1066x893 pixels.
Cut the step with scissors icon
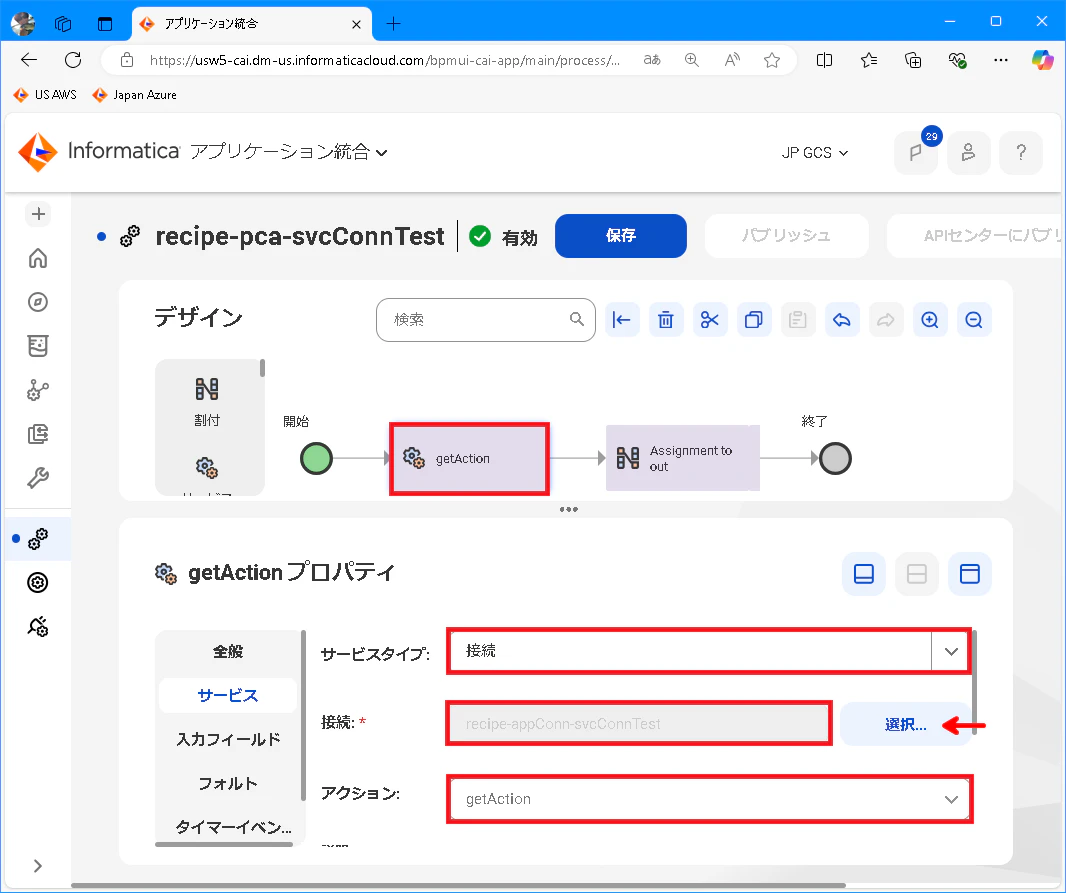click(x=710, y=319)
